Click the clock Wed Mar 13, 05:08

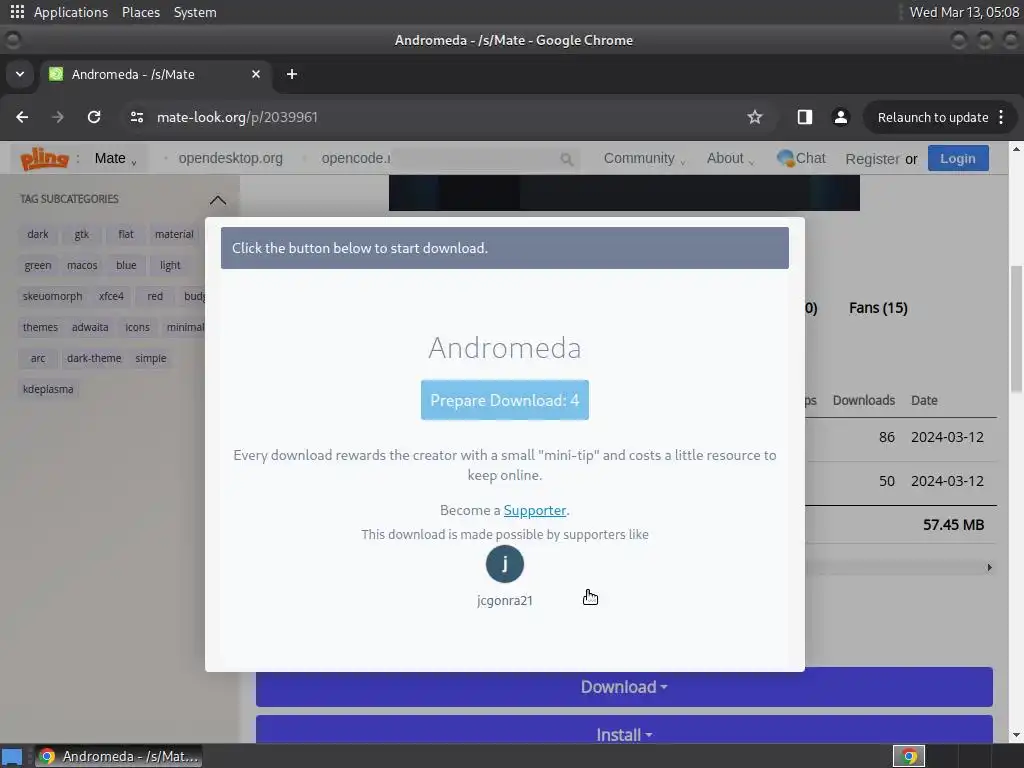click(x=964, y=12)
